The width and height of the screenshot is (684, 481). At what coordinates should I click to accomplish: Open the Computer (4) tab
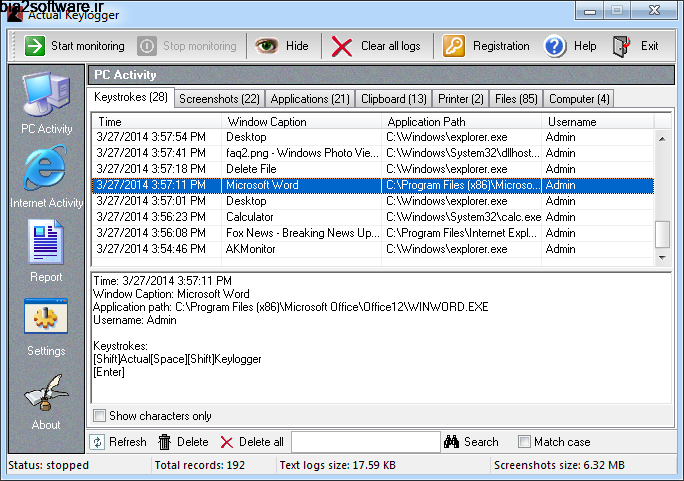point(579,99)
